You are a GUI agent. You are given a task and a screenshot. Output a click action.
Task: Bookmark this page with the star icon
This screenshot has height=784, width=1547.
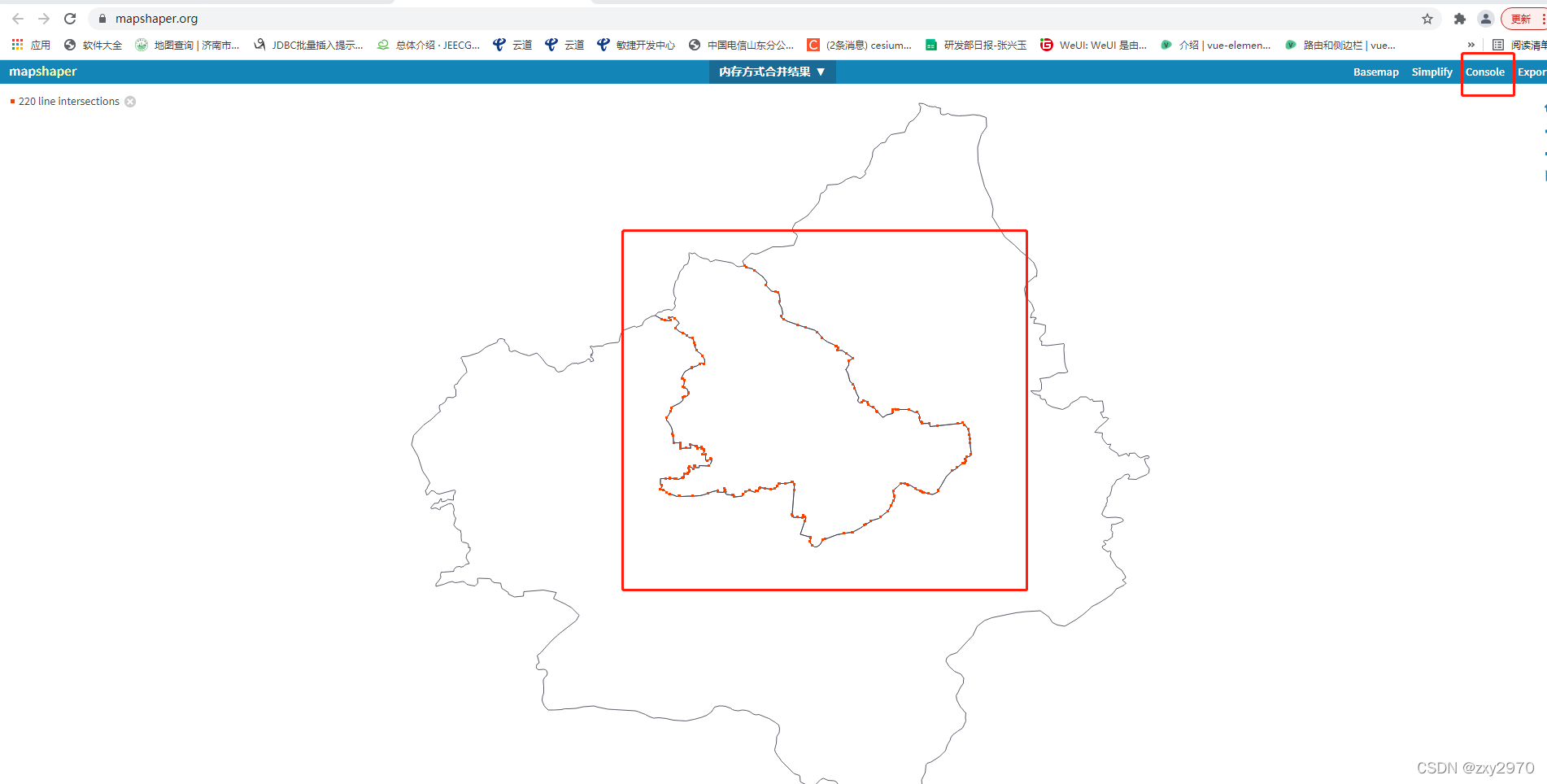1427,18
